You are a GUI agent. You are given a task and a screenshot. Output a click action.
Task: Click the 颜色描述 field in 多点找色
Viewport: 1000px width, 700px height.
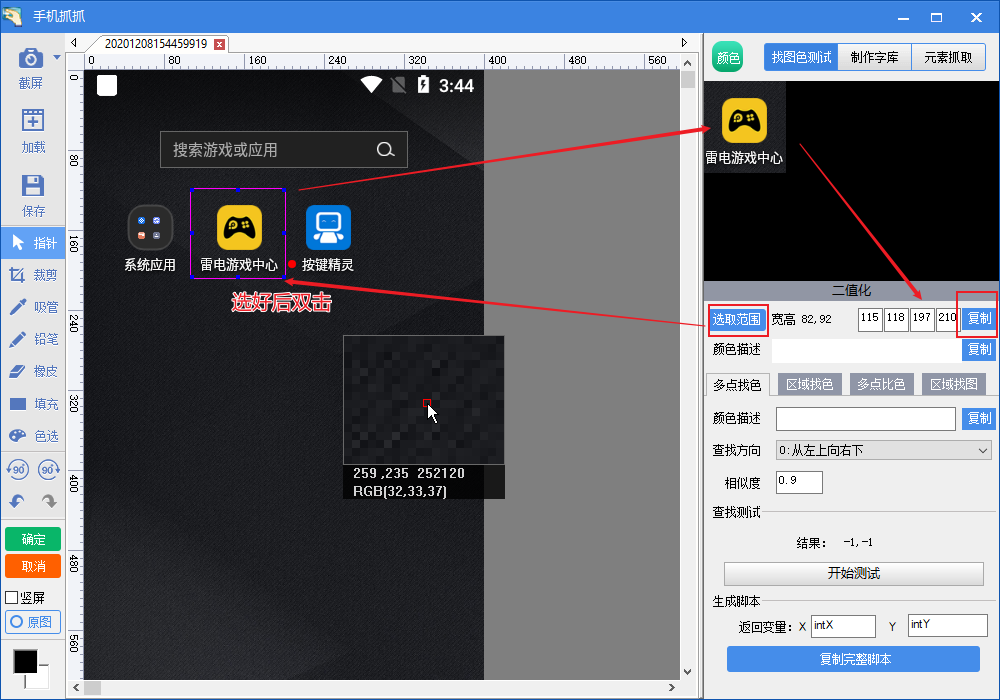click(x=865, y=419)
